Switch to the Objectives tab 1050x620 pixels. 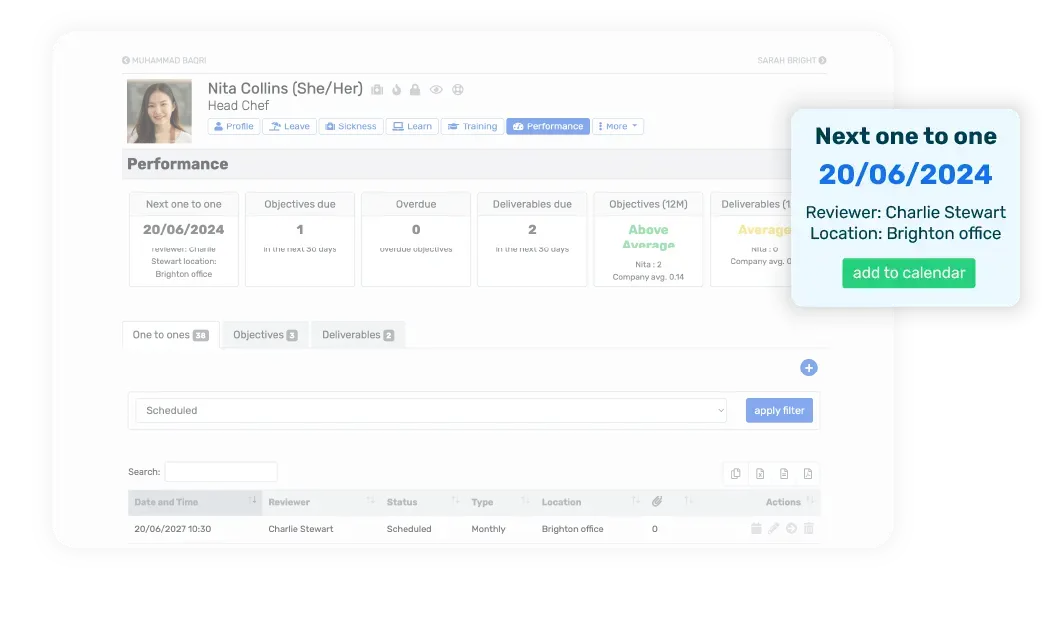264,335
